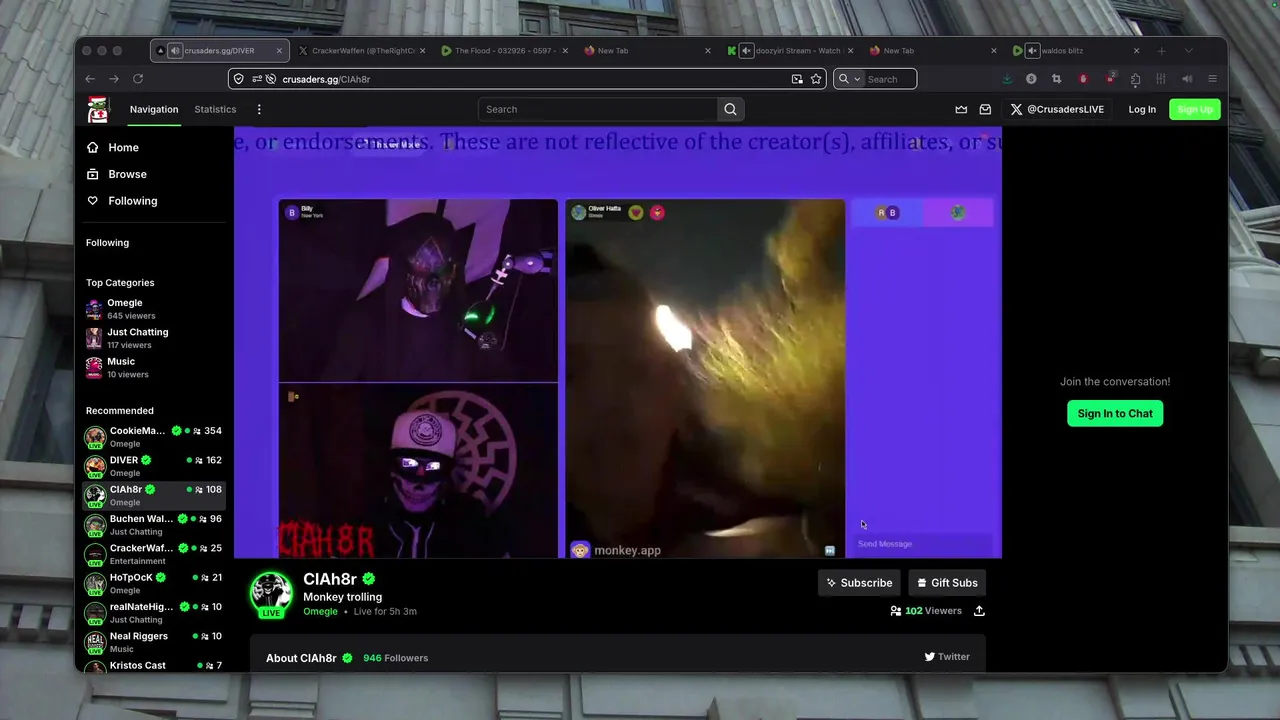Click the browser forward arrow
Image resolution: width=1280 pixels, height=720 pixels.
pos(114,79)
